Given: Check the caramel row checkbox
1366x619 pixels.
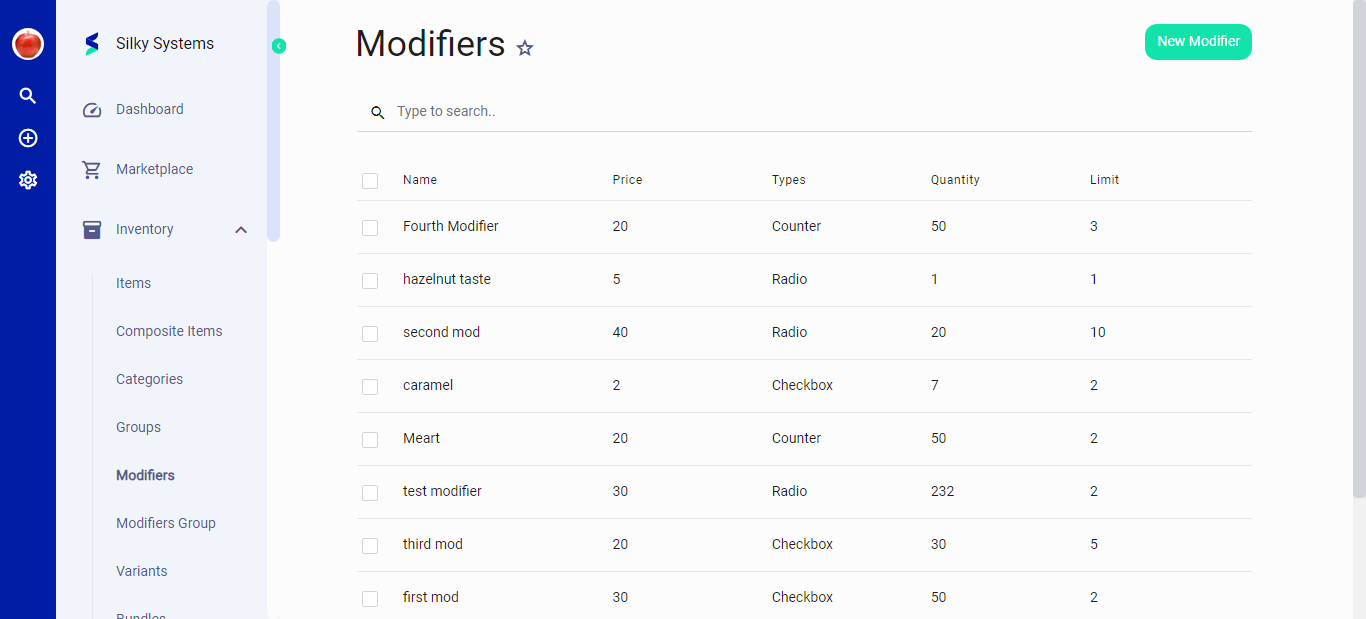Looking at the screenshot, I should [x=370, y=386].
